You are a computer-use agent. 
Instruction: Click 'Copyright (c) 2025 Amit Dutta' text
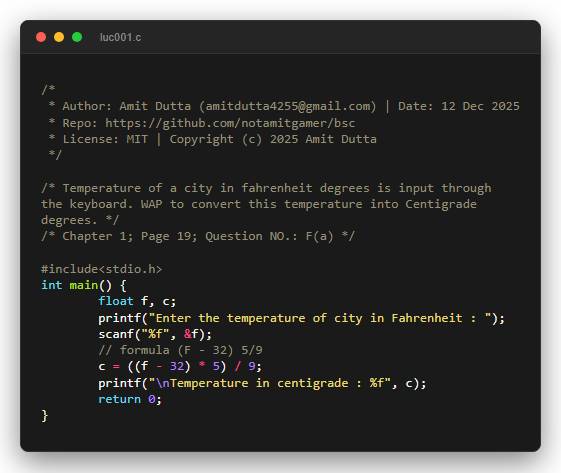273,139
